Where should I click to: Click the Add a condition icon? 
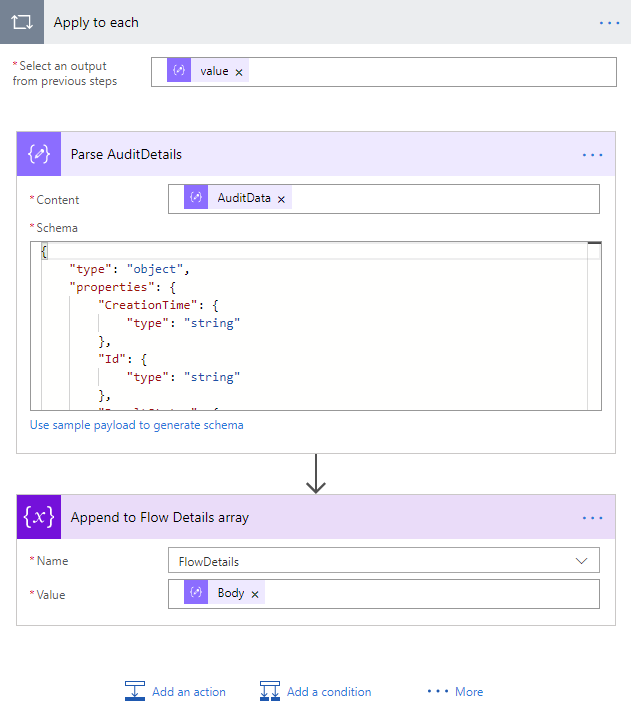(269, 691)
